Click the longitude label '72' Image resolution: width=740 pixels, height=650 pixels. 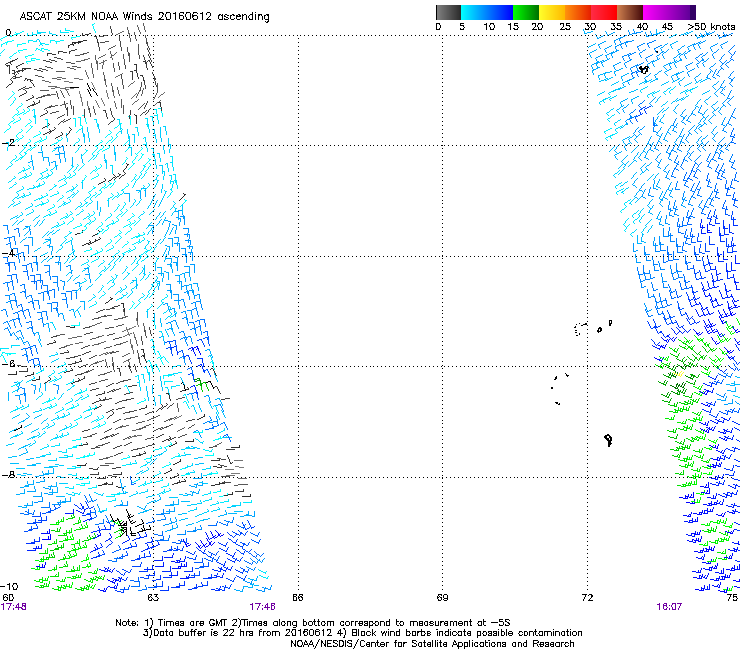[587, 598]
